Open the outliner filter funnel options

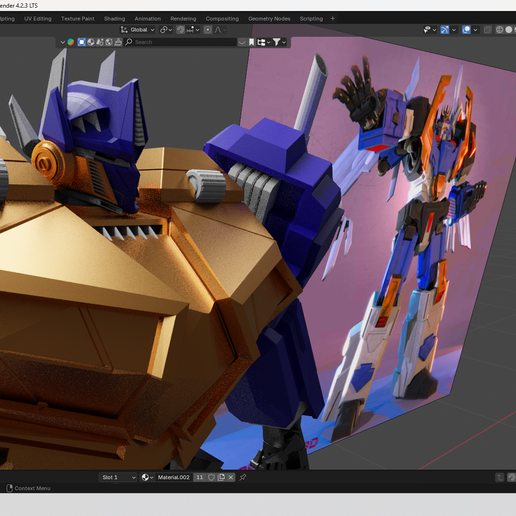(x=276, y=42)
